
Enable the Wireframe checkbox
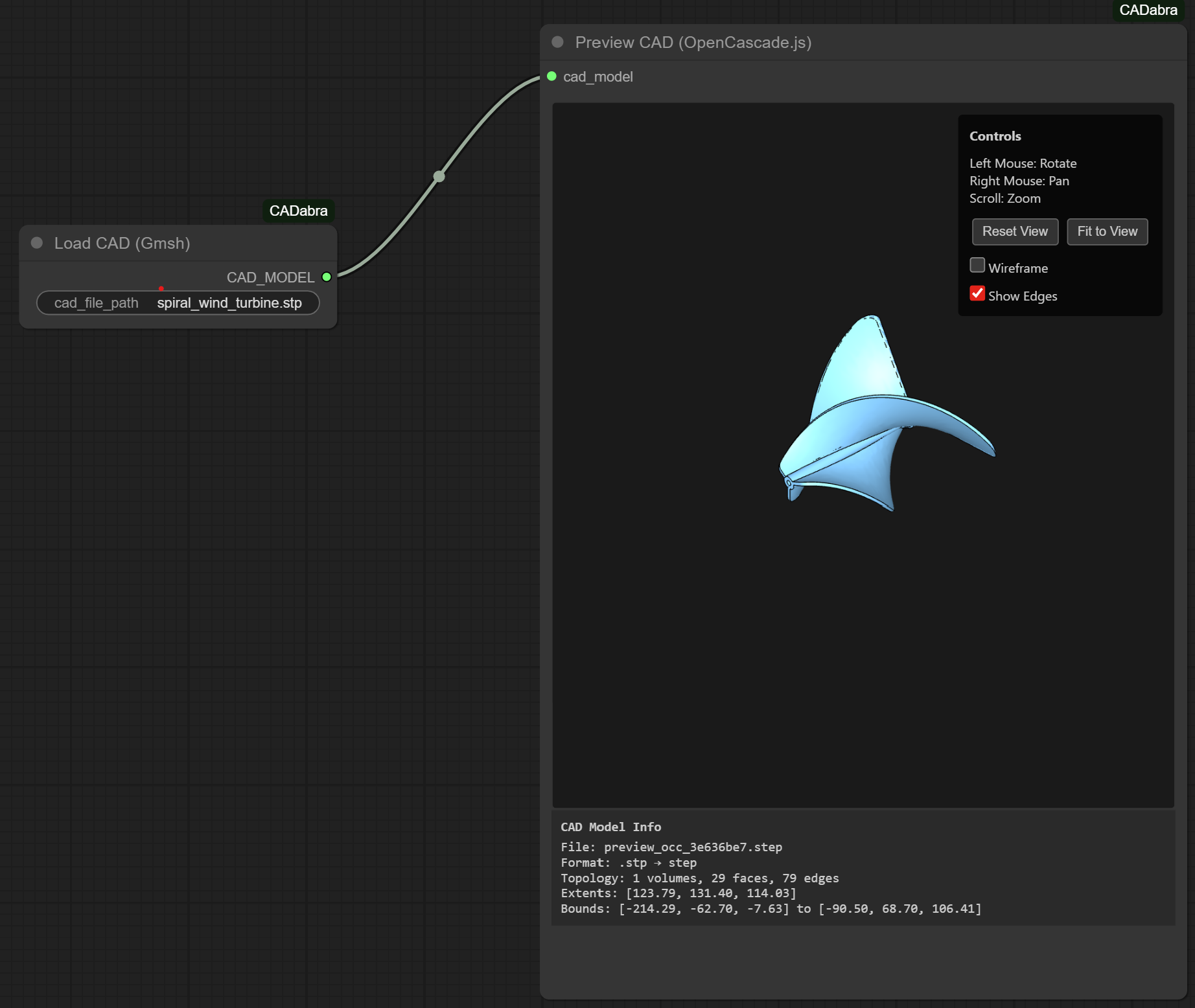[x=977, y=266]
